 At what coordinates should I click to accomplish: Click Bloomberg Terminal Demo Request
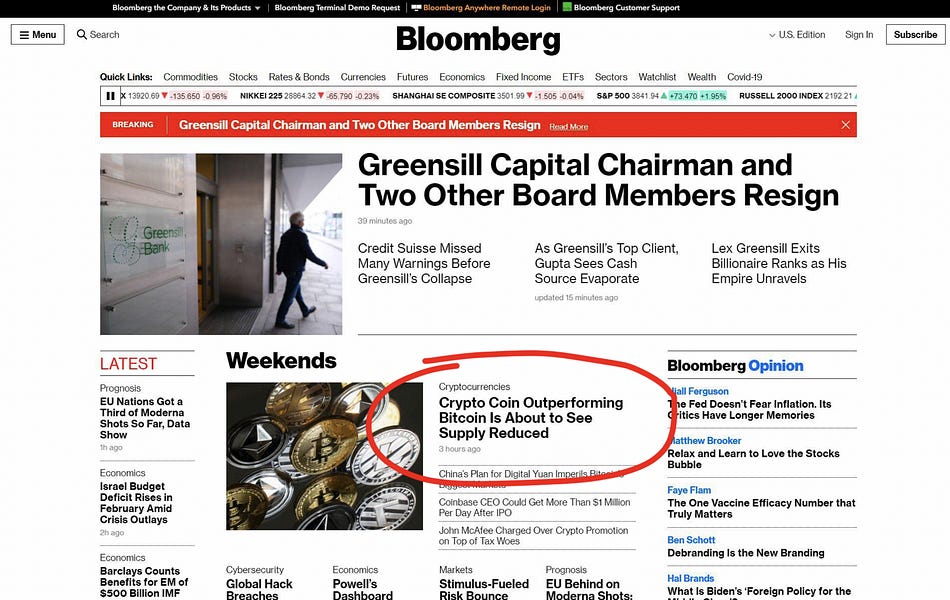tap(337, 8)
